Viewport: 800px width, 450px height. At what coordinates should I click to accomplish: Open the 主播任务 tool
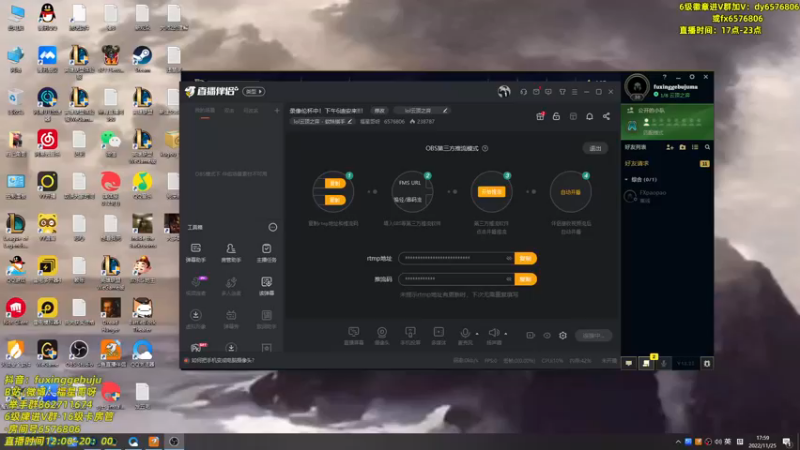266,253
